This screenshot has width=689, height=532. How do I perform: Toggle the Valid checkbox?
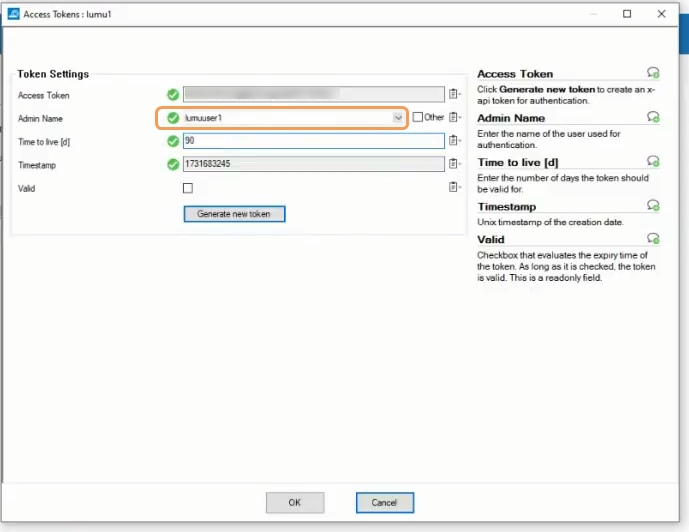tap(187, 188)
